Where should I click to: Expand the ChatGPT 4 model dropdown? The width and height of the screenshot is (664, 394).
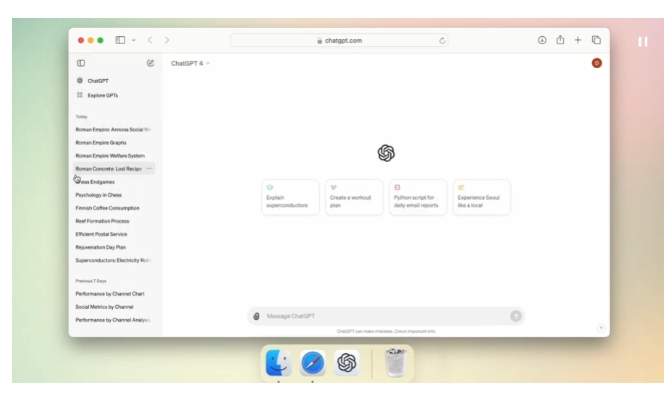click(190, 64)
